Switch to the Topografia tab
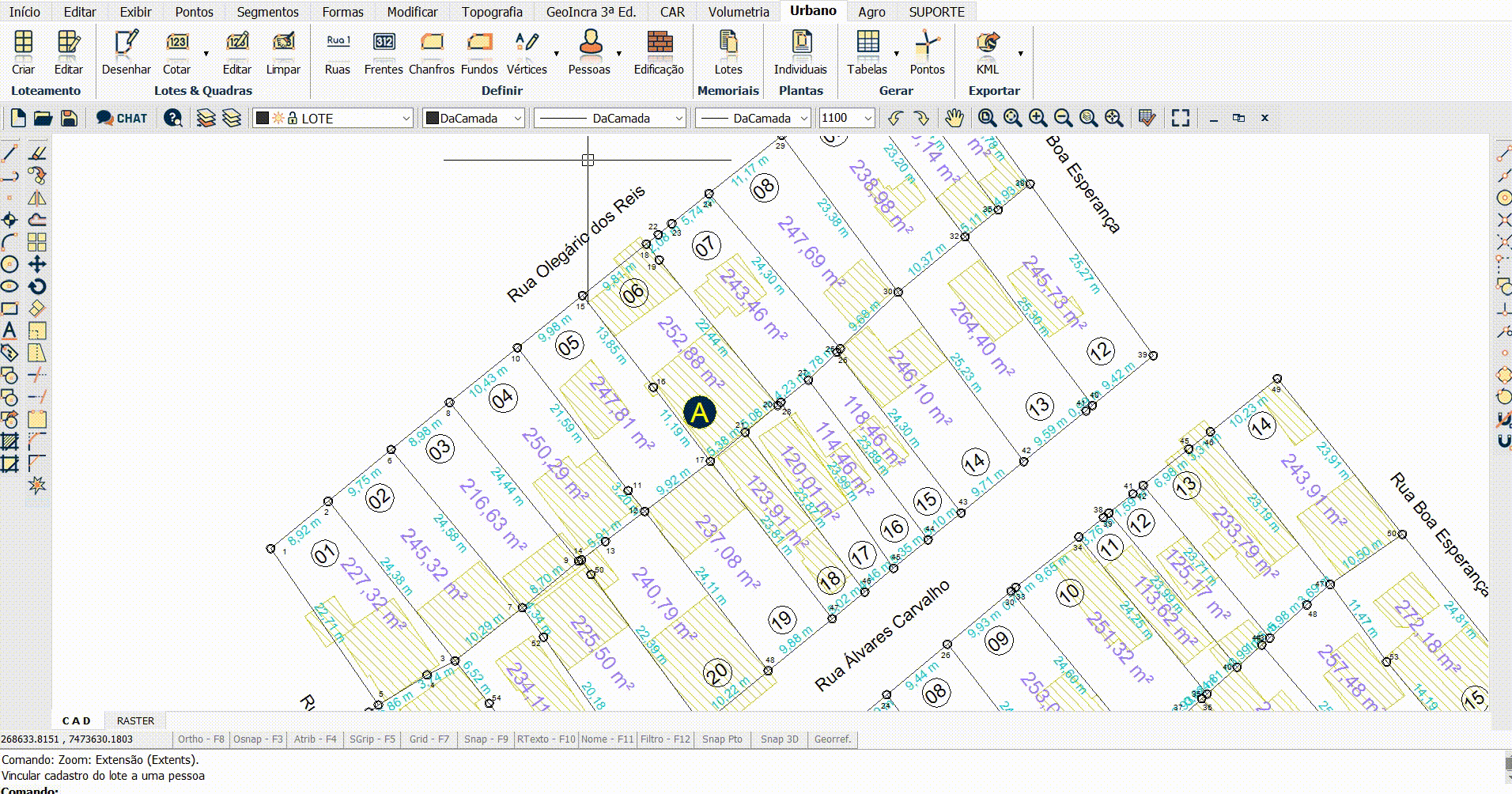Screen dimensions: 1512x794 [492, 12]
